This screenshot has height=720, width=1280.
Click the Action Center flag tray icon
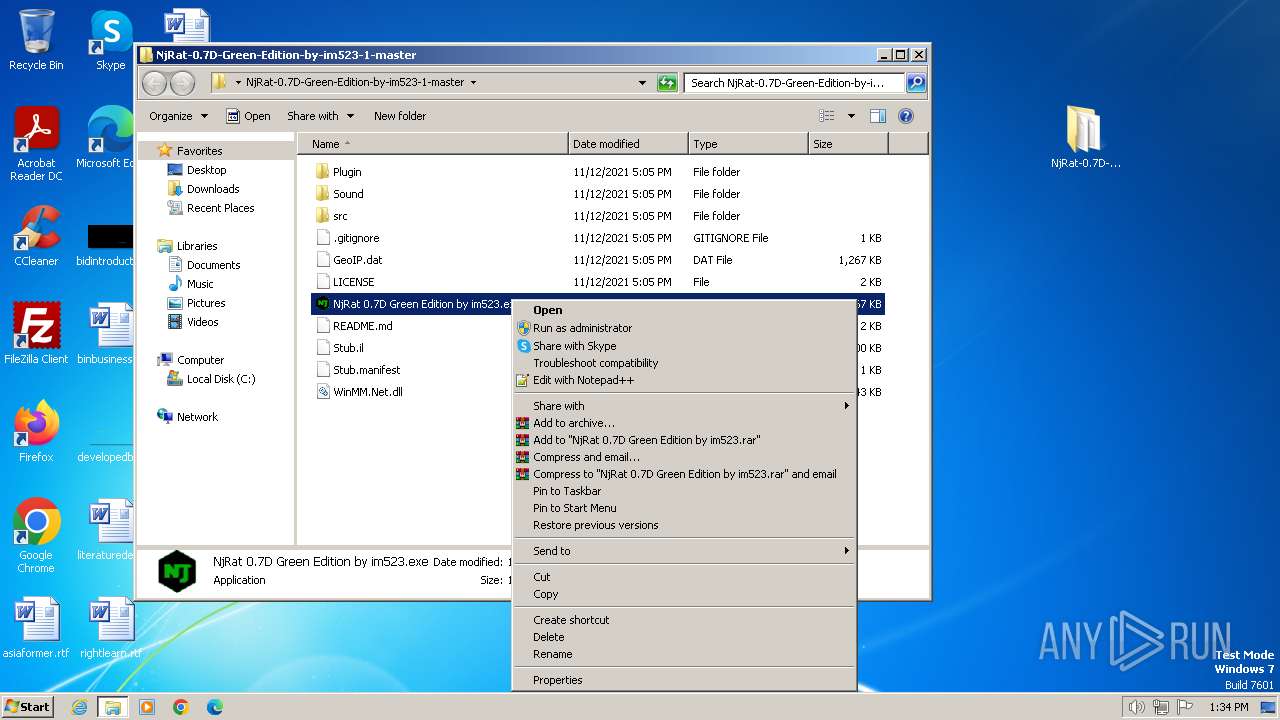click(1186, 707)
